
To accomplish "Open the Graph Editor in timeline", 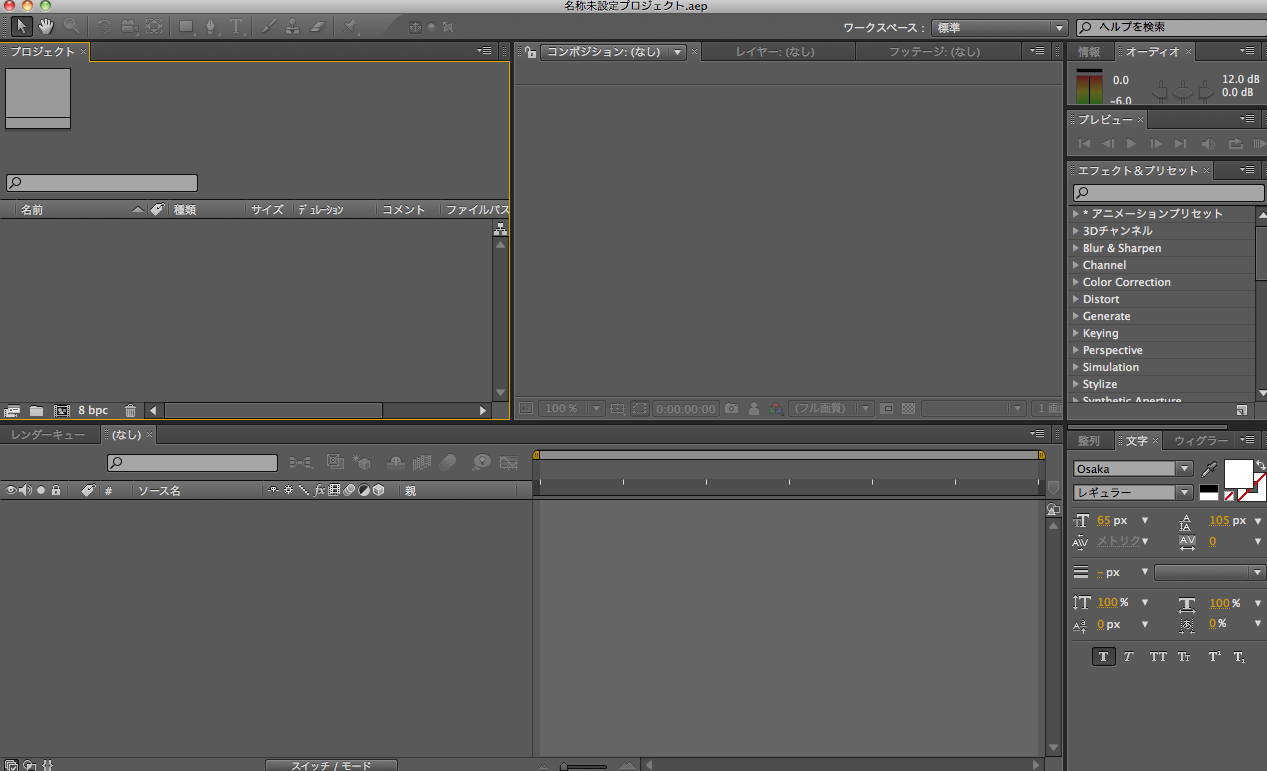I will [x=509, y=462].
